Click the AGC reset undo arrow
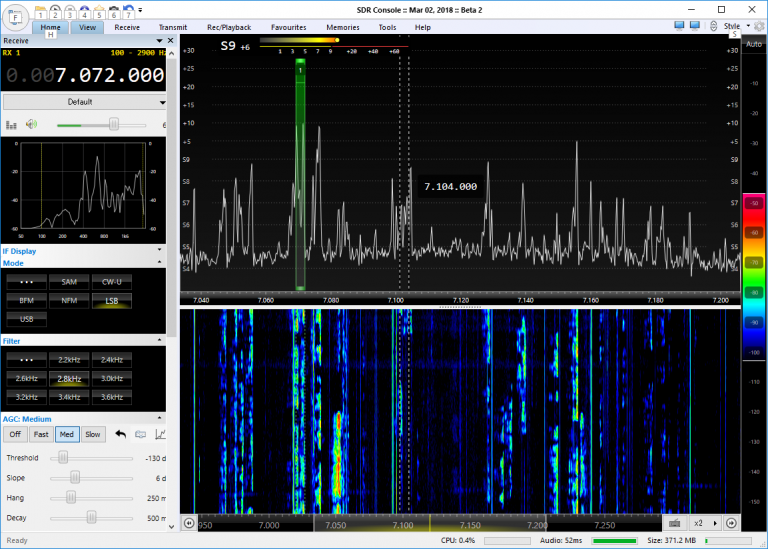Image resolution: width=768 pixels, height=549 pixels. pyautogui.click(x=121, y=434)
